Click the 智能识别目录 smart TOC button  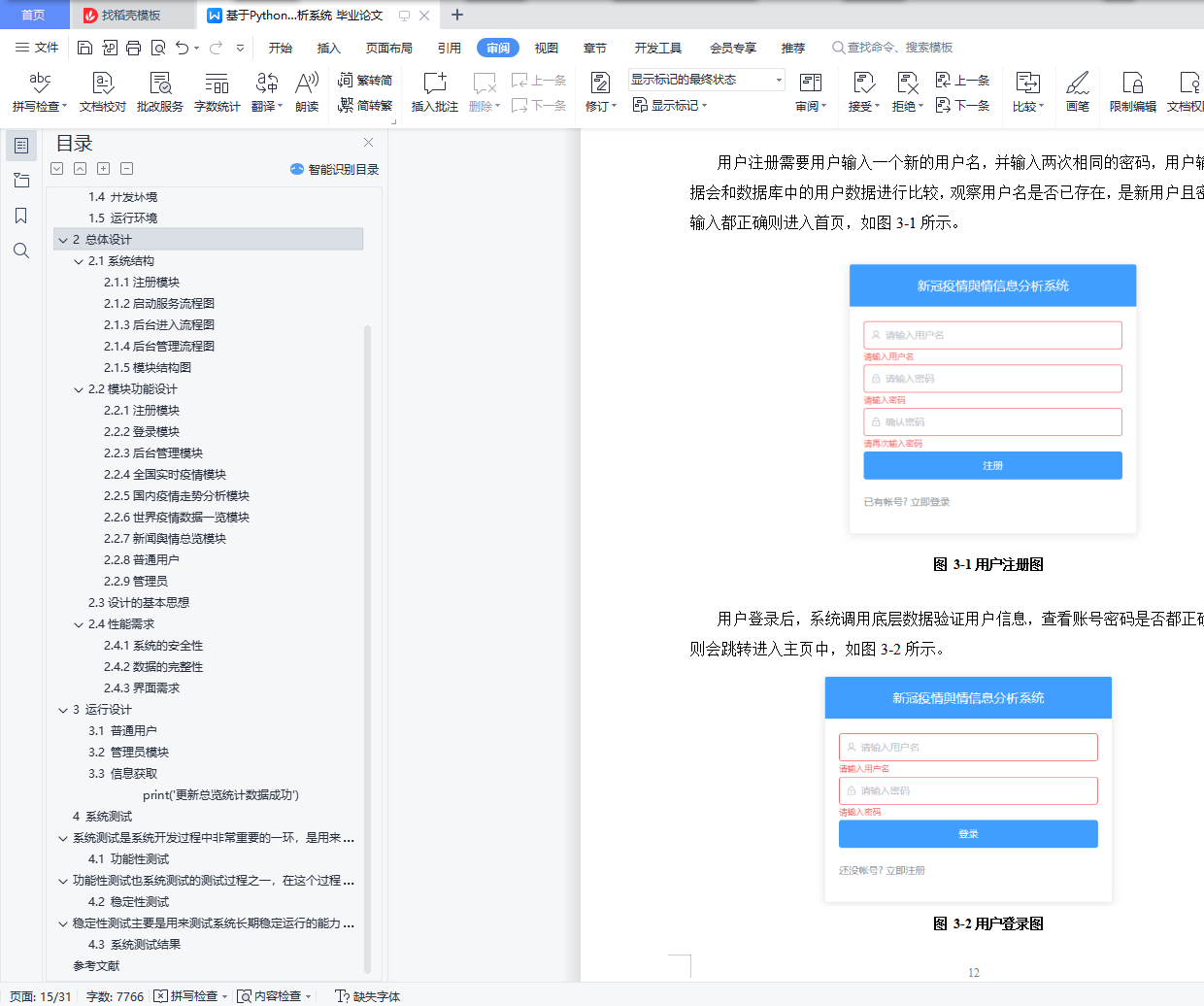pos(334,169)
